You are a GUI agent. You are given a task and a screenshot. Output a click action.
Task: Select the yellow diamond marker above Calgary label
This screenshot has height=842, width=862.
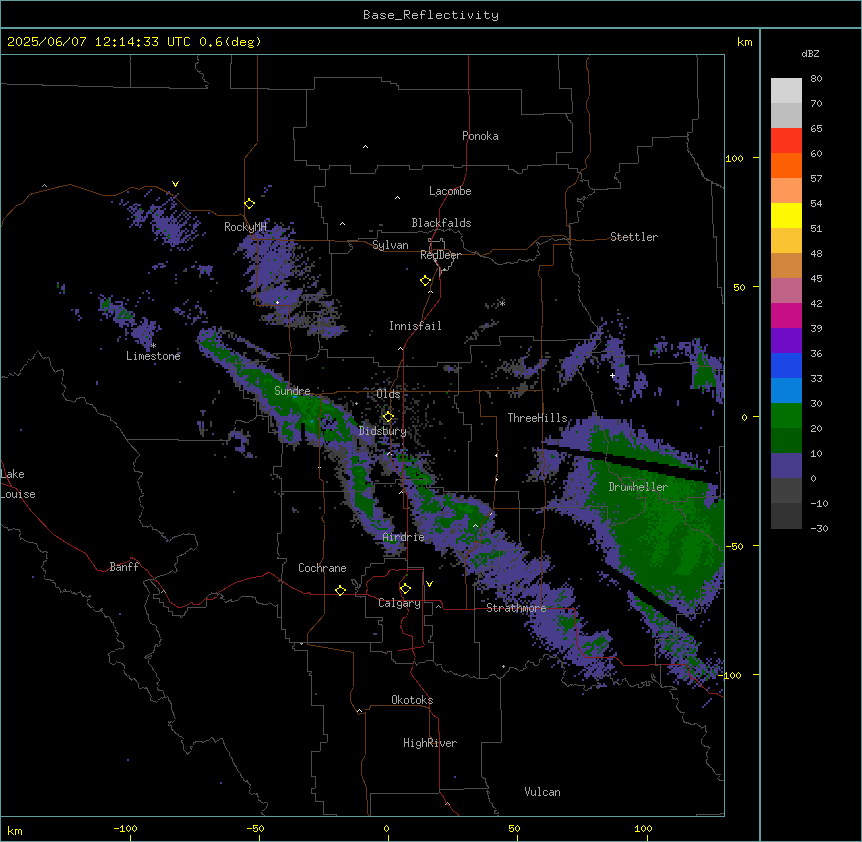(x=405, y=589)
